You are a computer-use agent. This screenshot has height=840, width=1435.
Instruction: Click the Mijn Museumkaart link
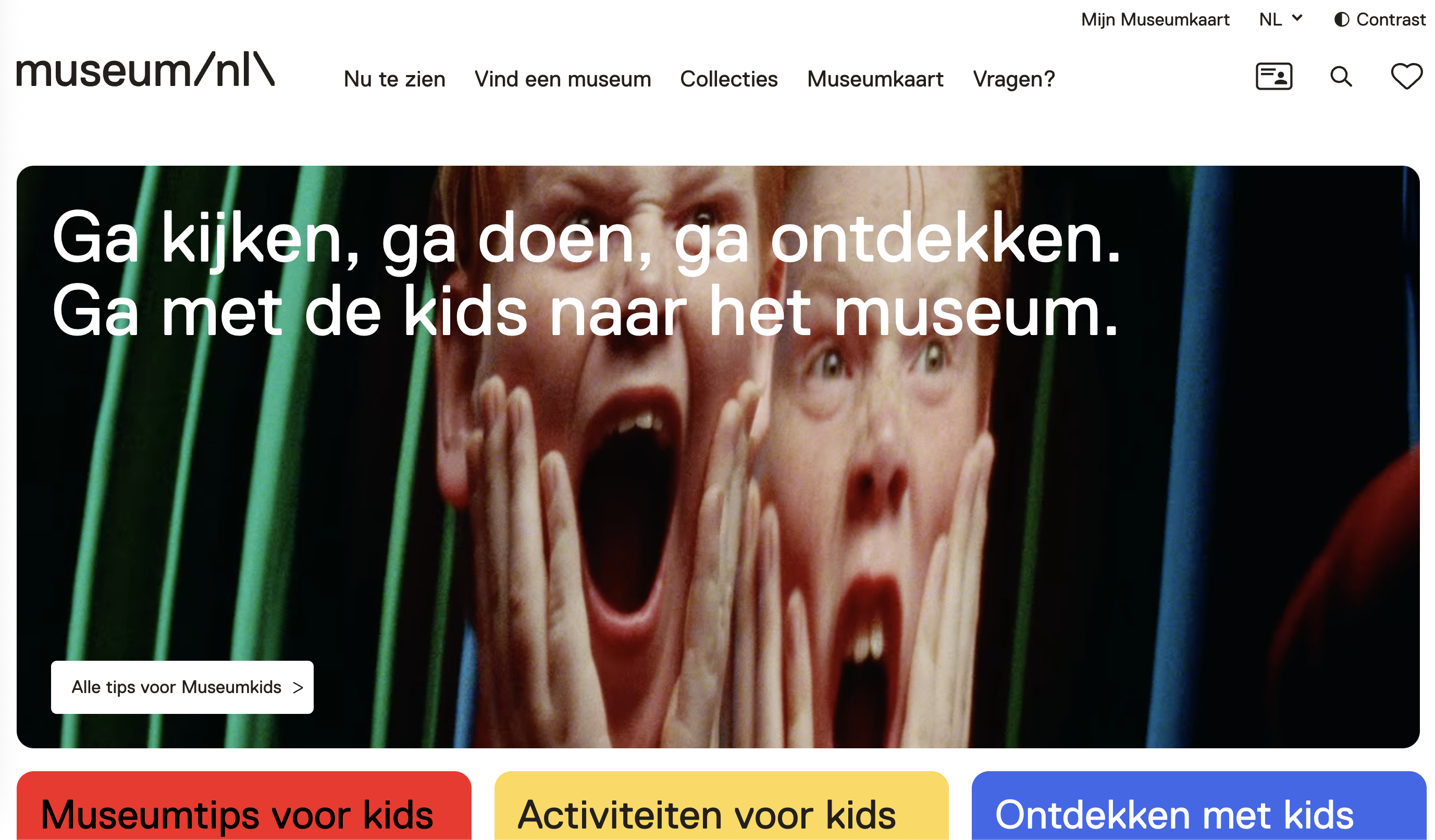pos(1155,19)
